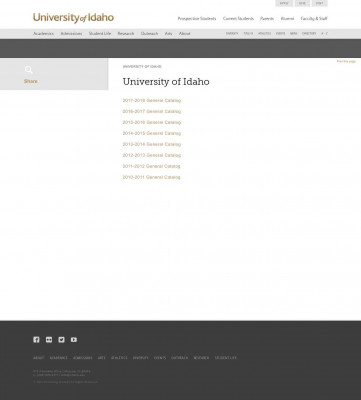
Task: Click the footer Academics link
Action: (x=59, y=358)
